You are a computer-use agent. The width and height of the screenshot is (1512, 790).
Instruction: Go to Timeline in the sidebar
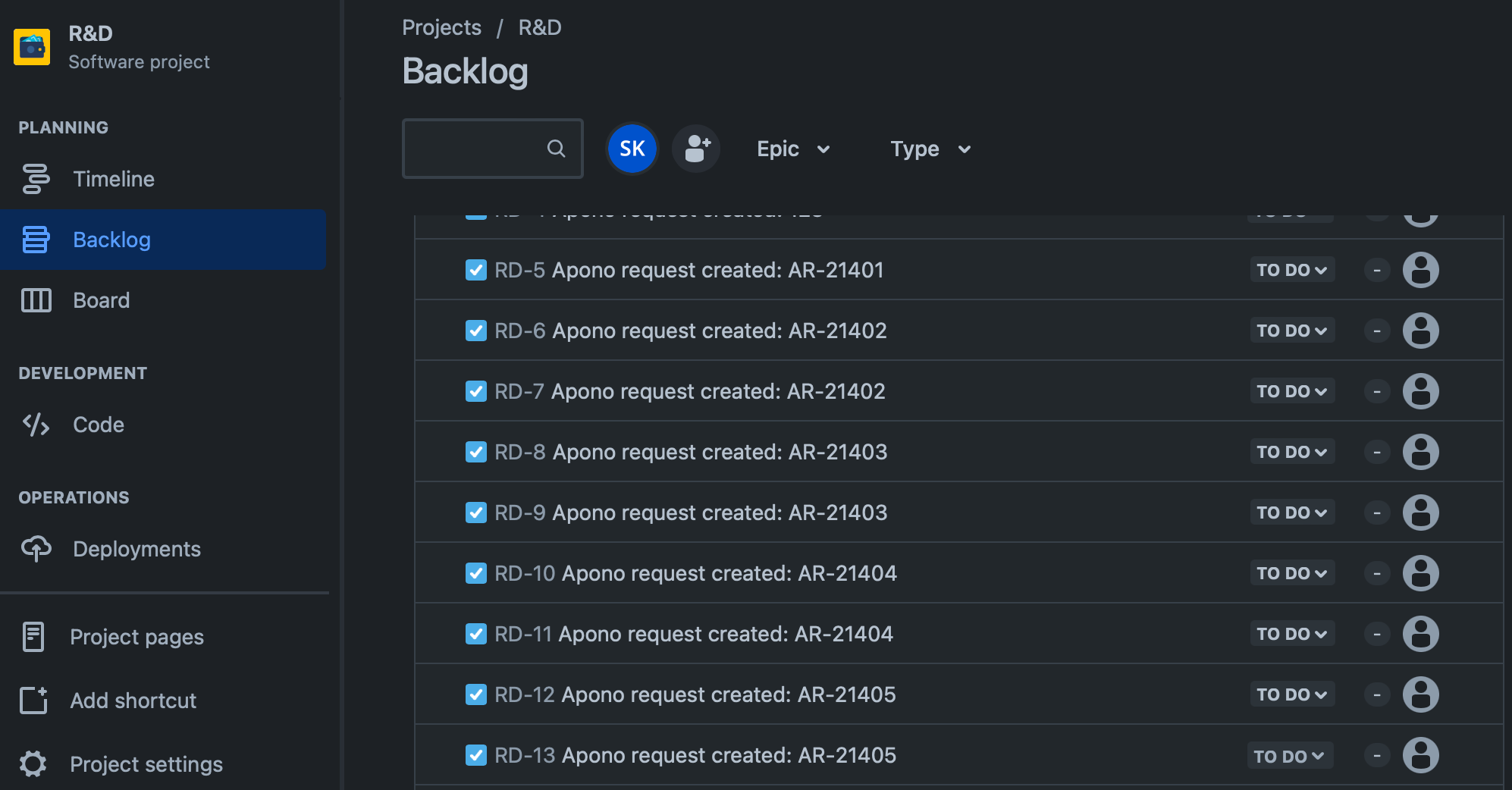click(113, 179)
